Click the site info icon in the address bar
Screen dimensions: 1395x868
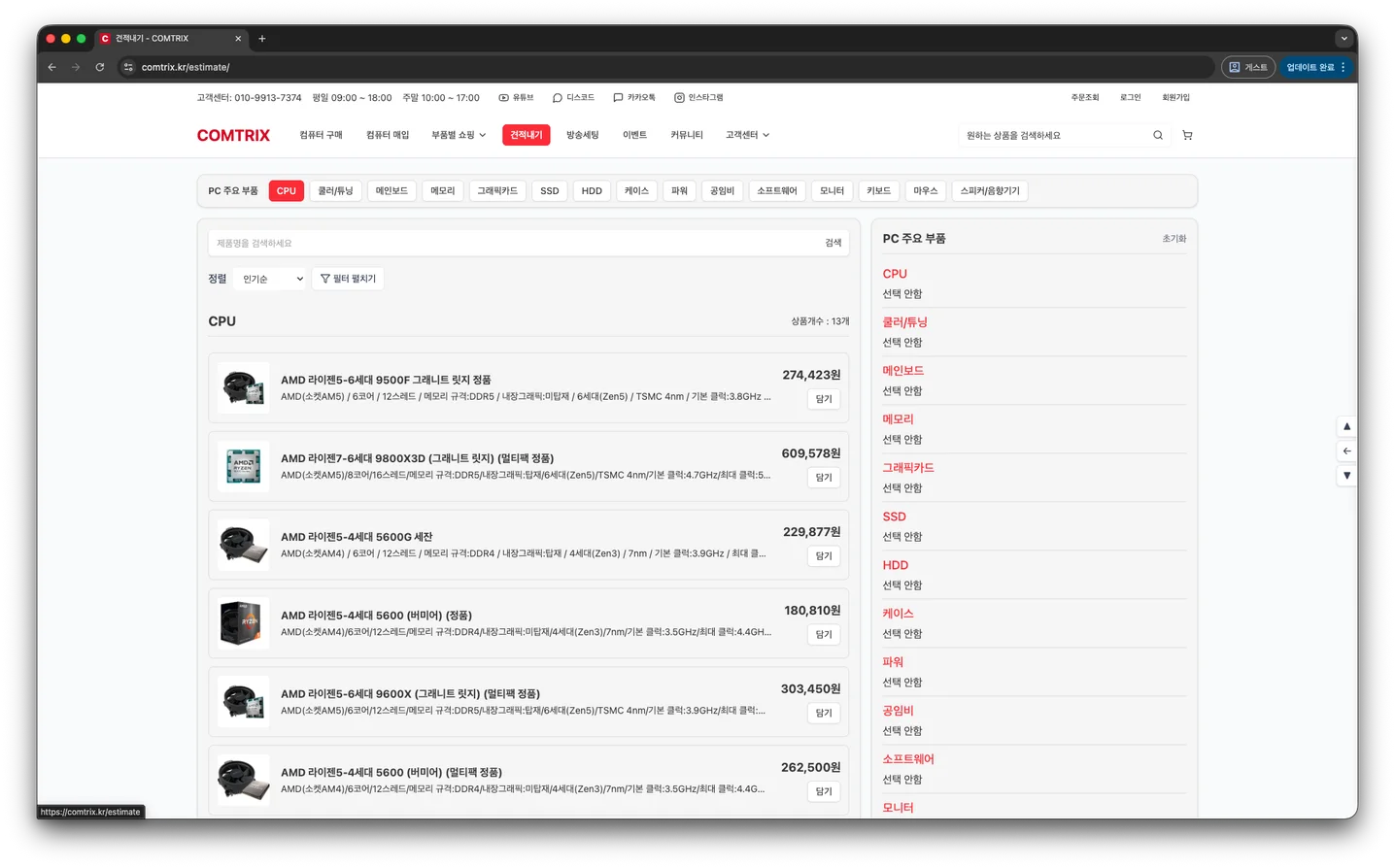pyautogui.click(x=128, y=67)
